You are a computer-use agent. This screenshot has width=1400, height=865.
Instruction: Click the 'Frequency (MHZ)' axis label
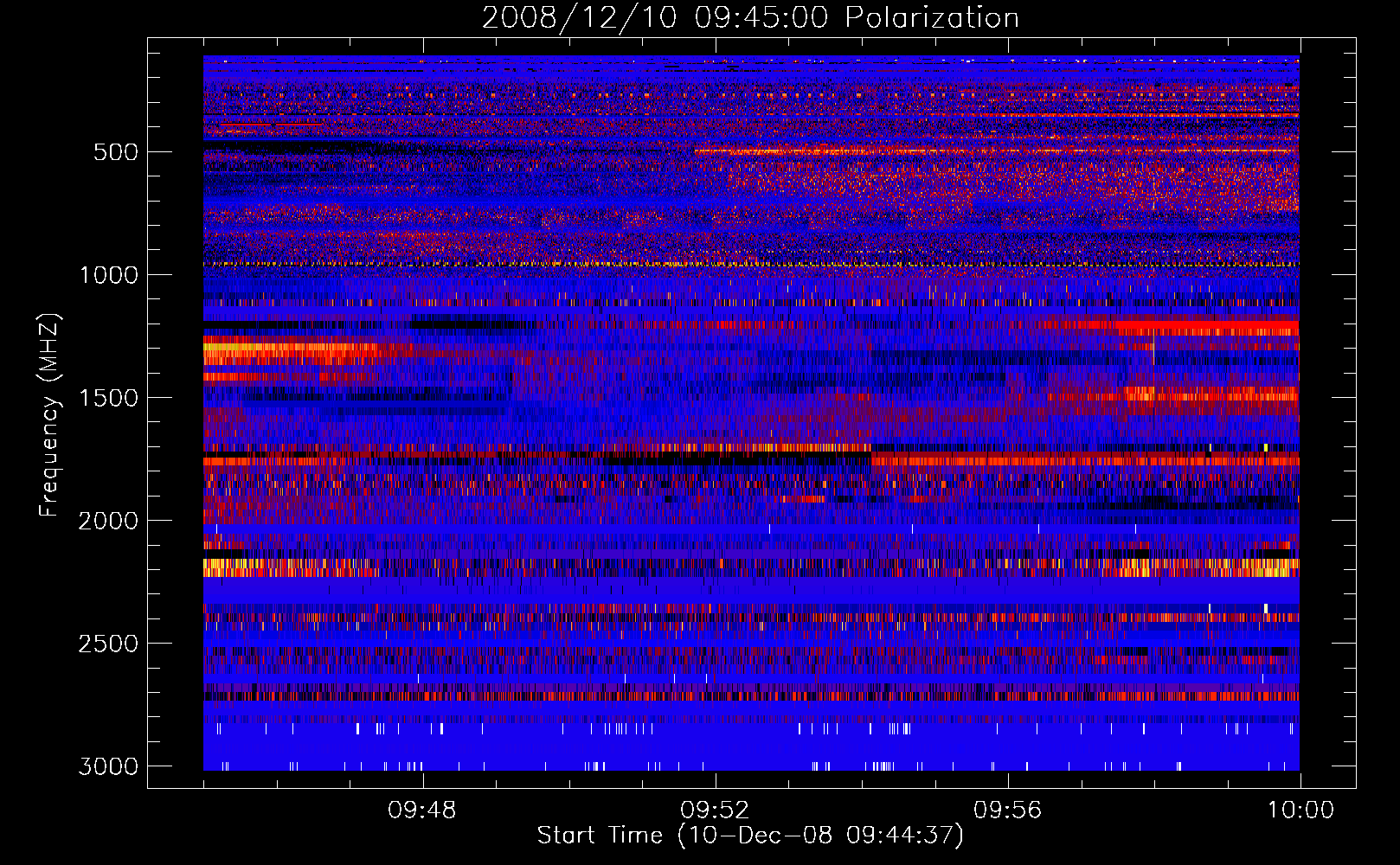point(49,415)
